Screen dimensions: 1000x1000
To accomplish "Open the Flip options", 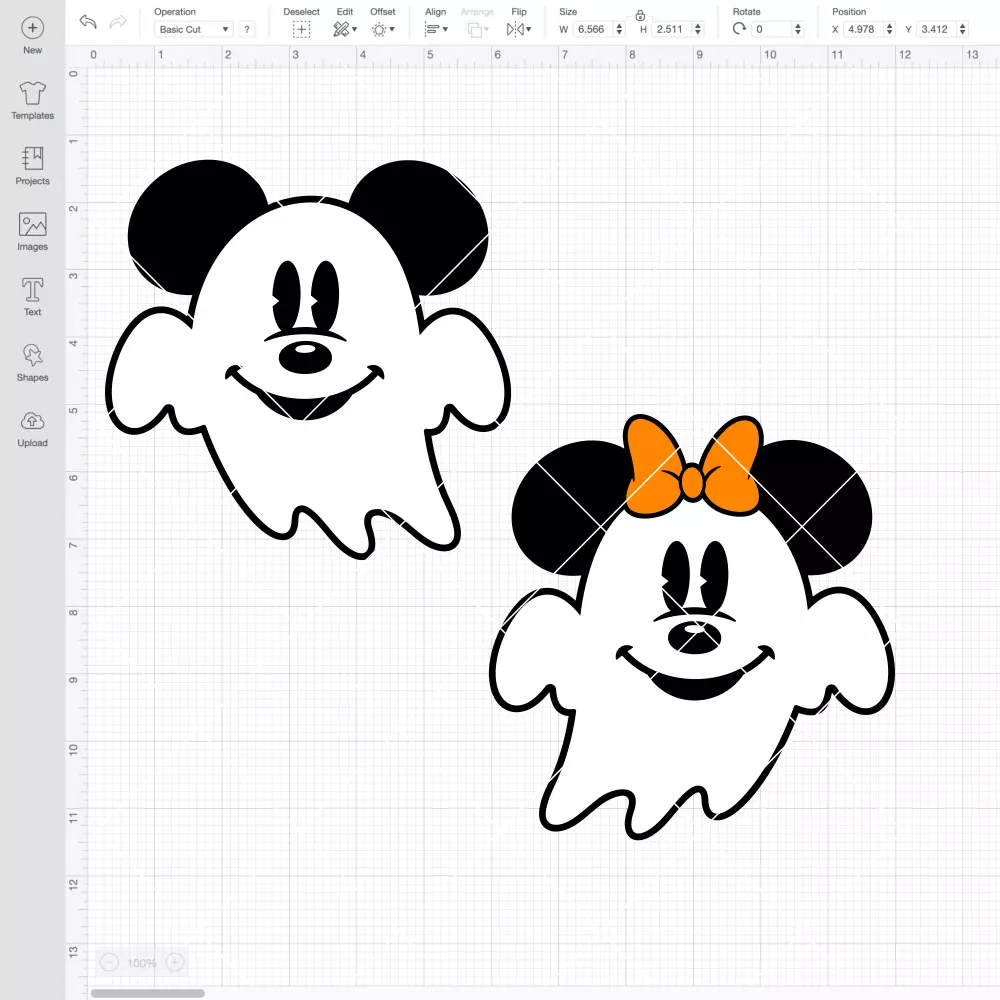I will (x=519, y=29).
